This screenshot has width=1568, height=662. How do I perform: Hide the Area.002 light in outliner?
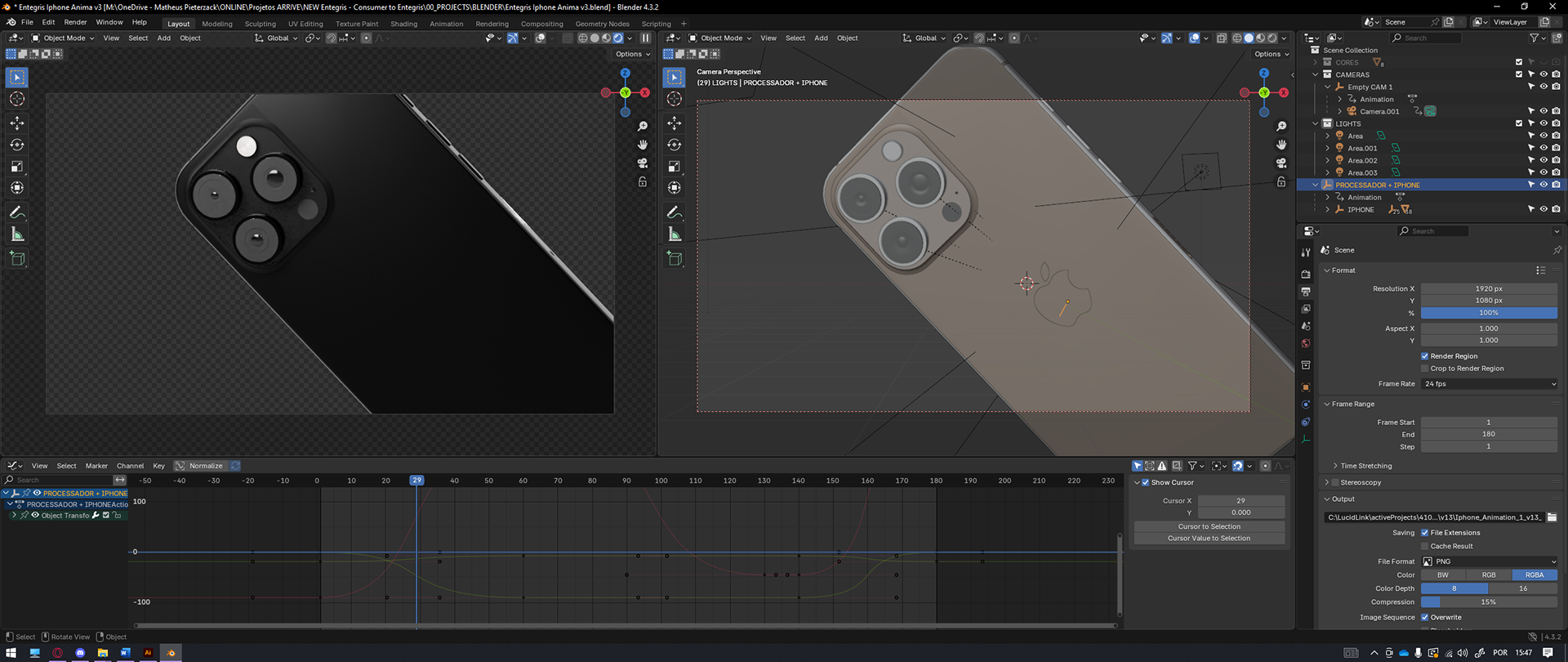pos(1543,160)
